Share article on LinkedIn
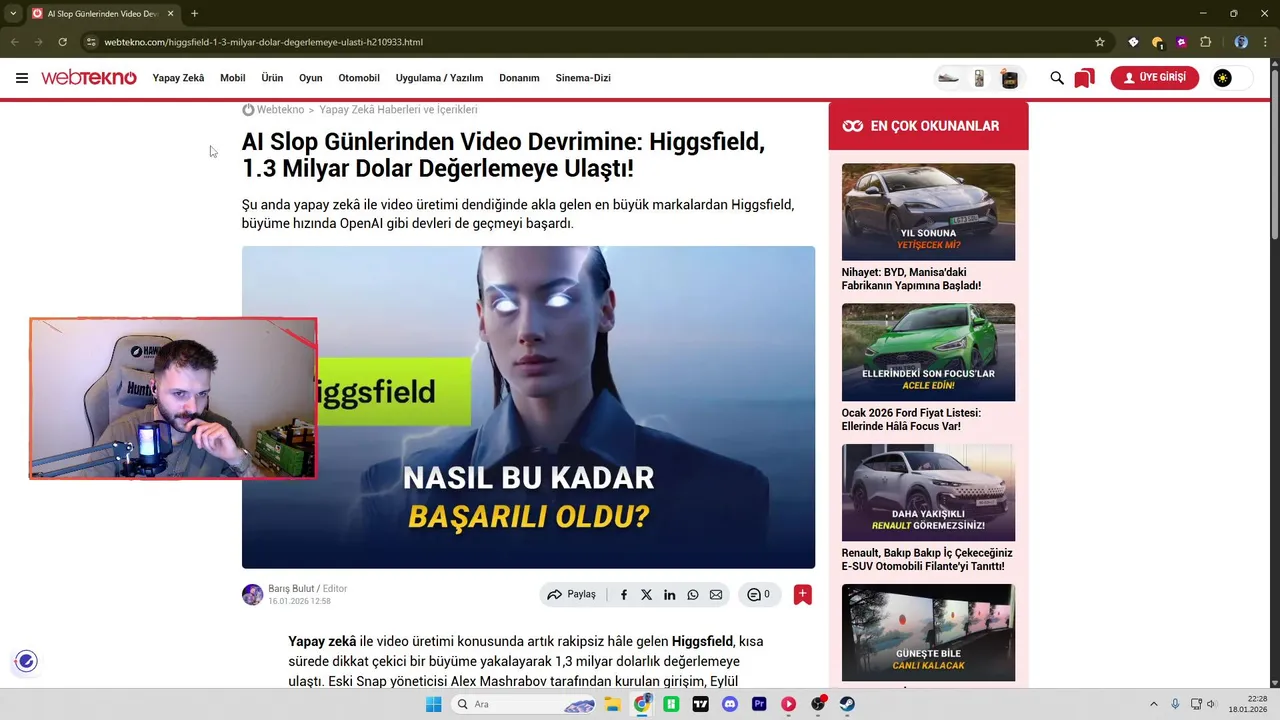 [x=669, y=595]
